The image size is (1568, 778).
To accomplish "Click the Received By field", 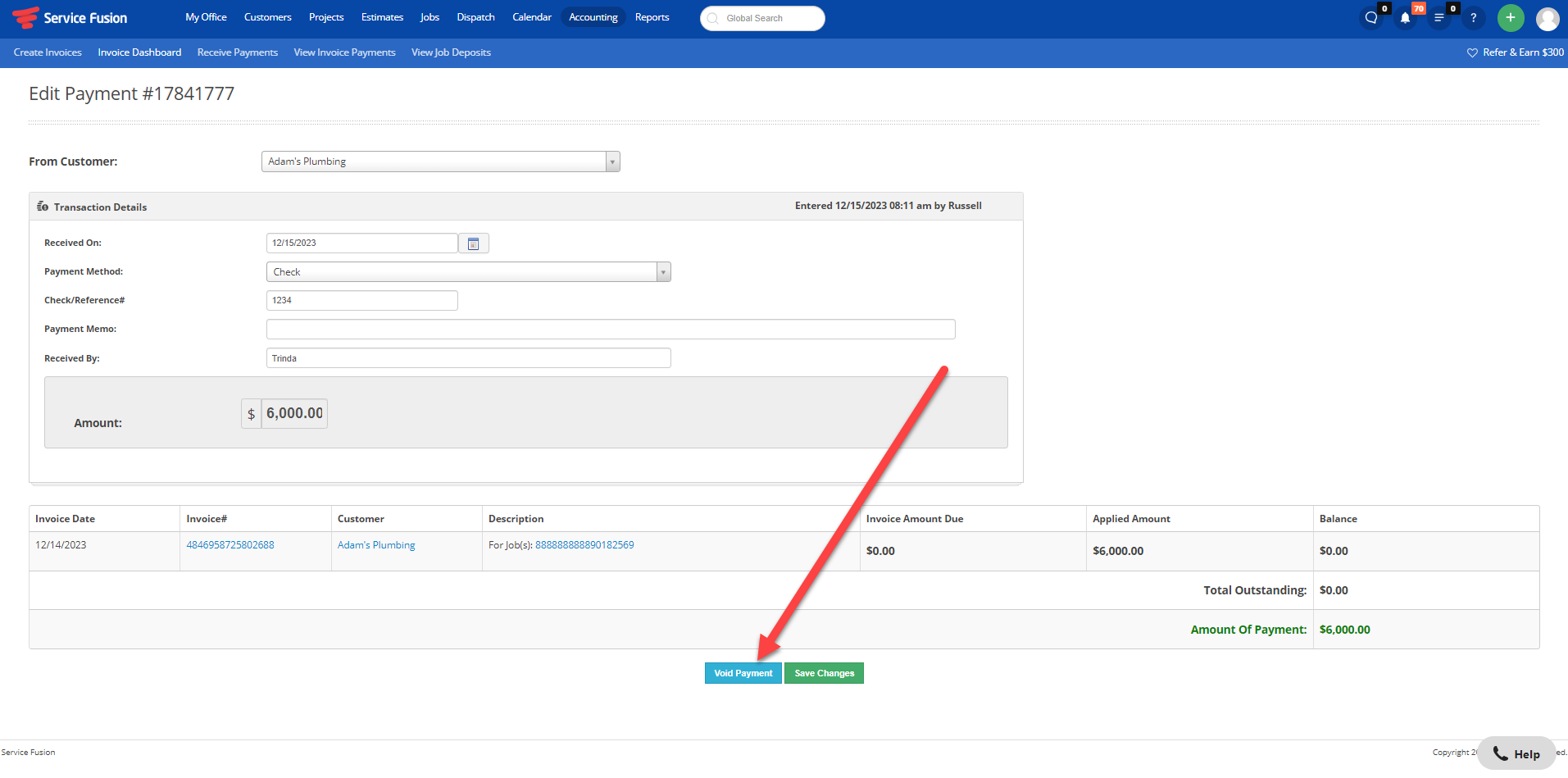I will [x=469, y=358].
